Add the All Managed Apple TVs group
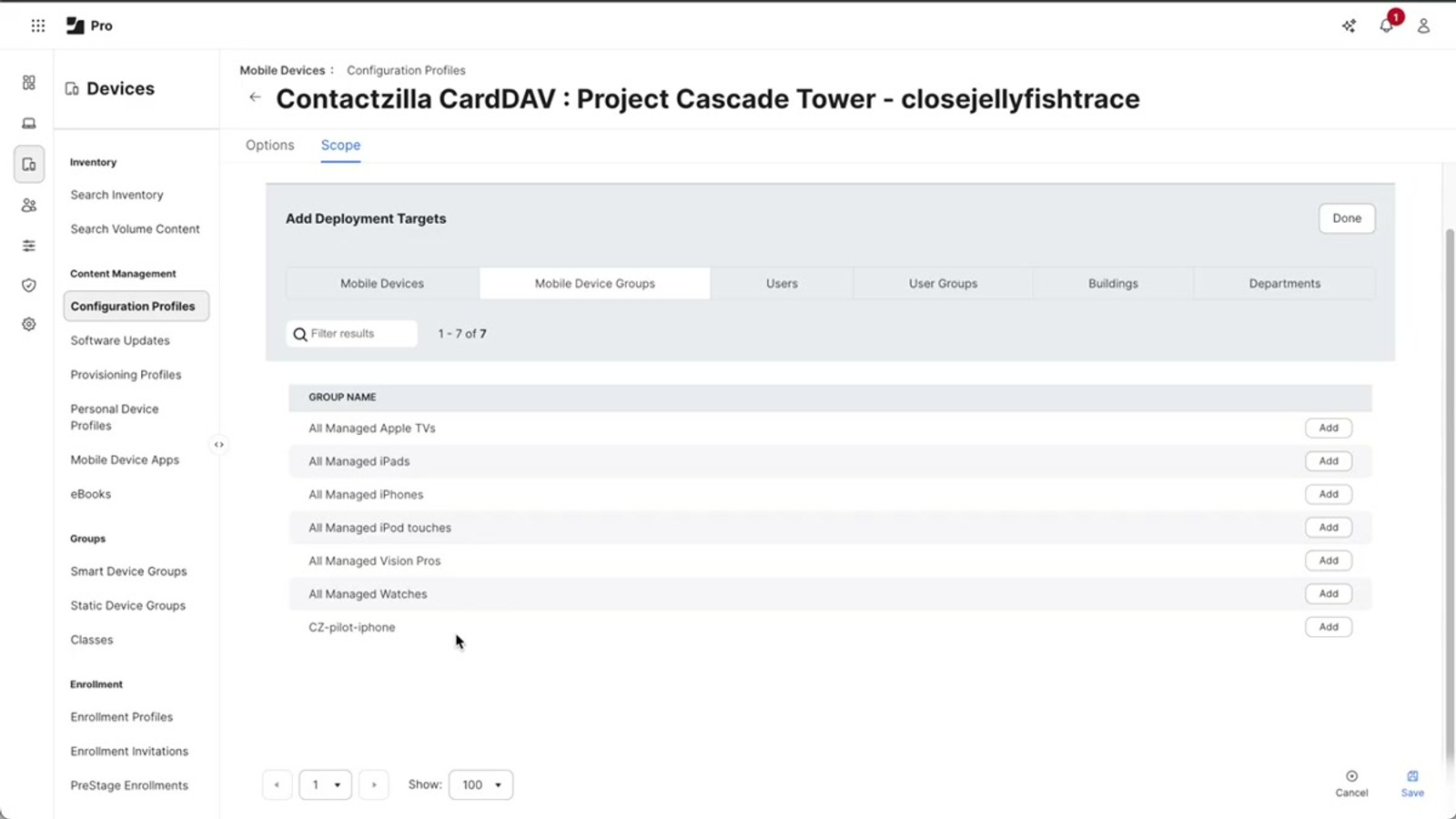 (1329, 428)
